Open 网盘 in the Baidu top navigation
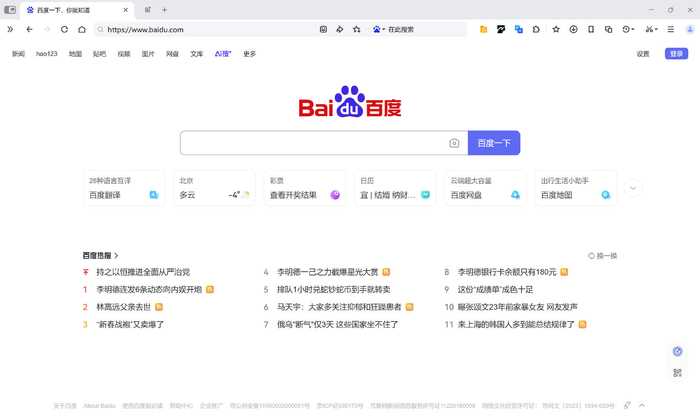700x414 pixels. tap(172, 54)
